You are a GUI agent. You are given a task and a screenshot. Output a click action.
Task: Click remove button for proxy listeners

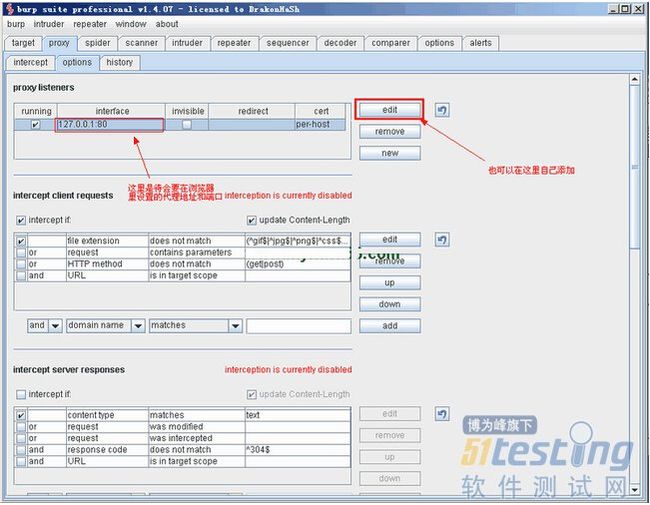390,131
